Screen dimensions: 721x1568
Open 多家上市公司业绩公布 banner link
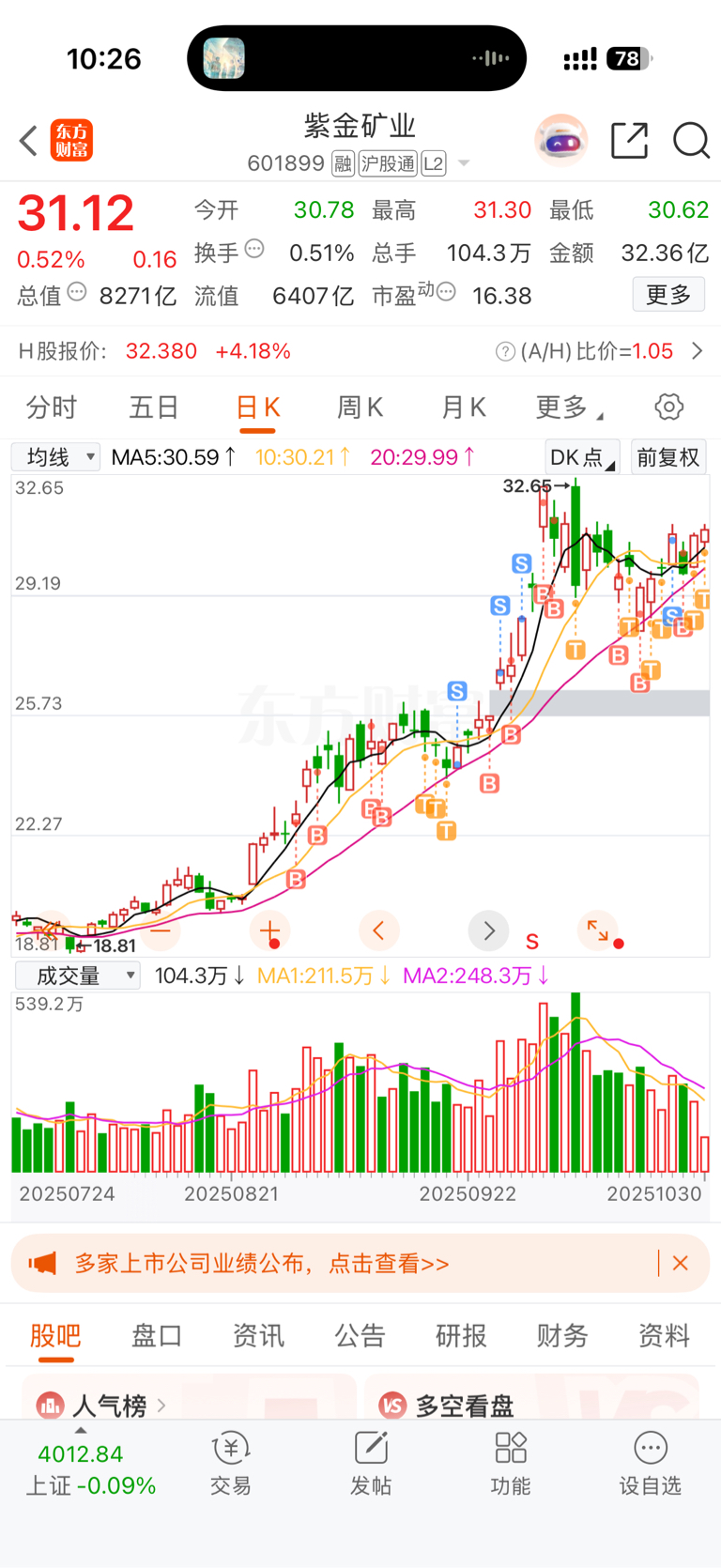click(262, 1264)
